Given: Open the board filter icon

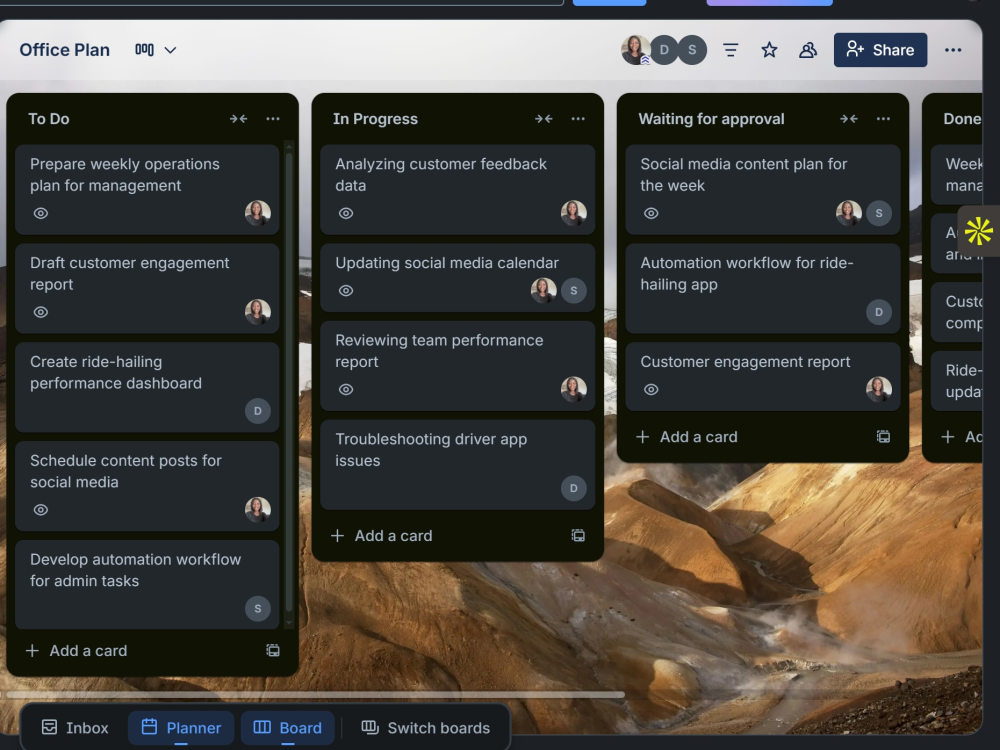Looking at the screenshot, I should point(730,50).
